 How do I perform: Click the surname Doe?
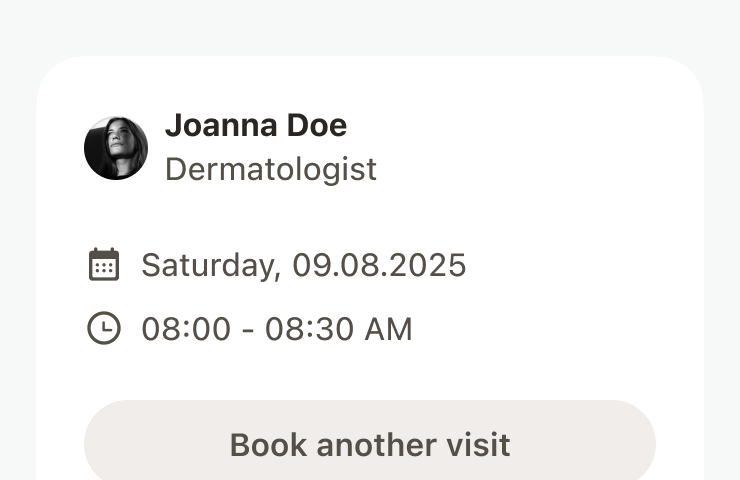(317, 126)
